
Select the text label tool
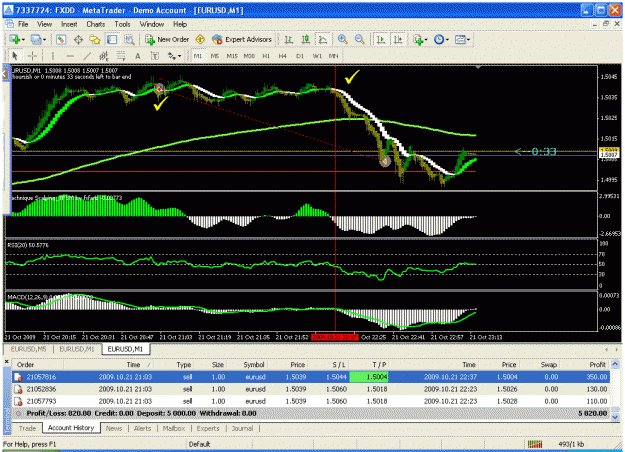155,56
